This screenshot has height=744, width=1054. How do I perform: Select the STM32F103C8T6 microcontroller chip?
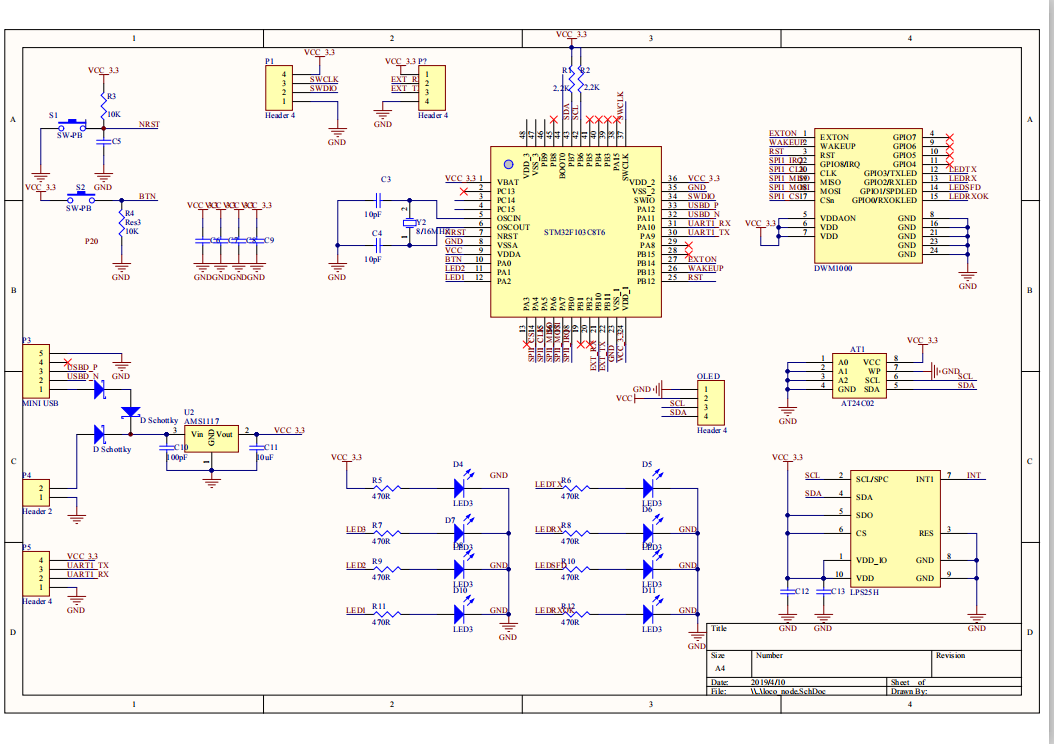[575, 232]
